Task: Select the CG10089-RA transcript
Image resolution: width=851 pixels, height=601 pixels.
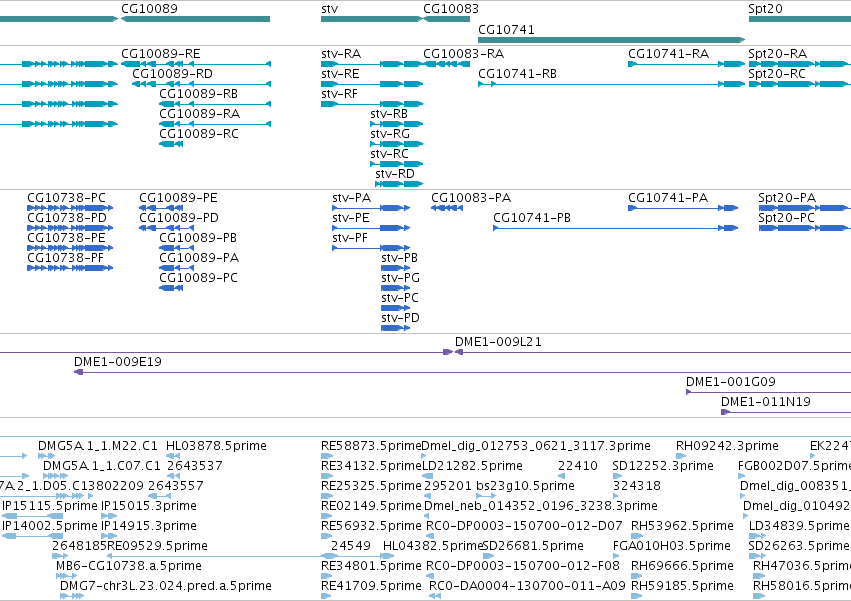Action: [215, 124]
